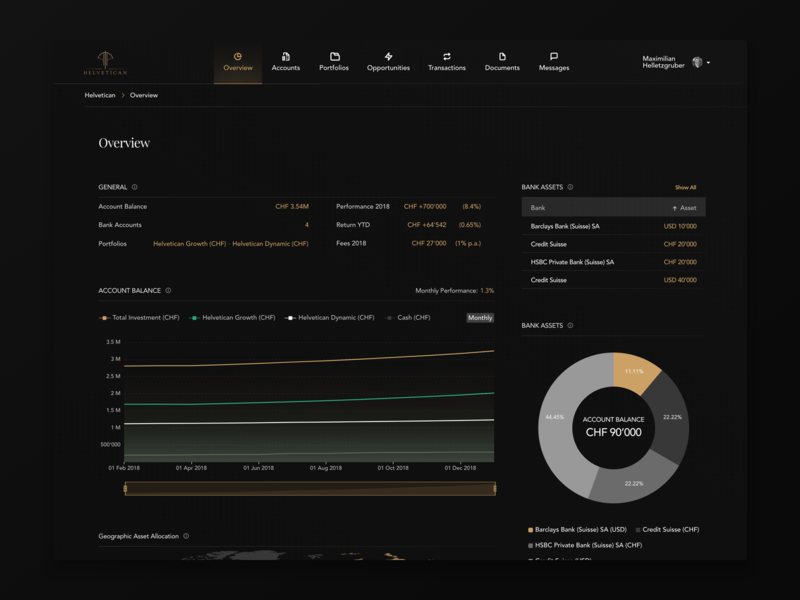Click Return YTD value CHF +64'542
Screen dimensions: 800x600
[427, 225]
